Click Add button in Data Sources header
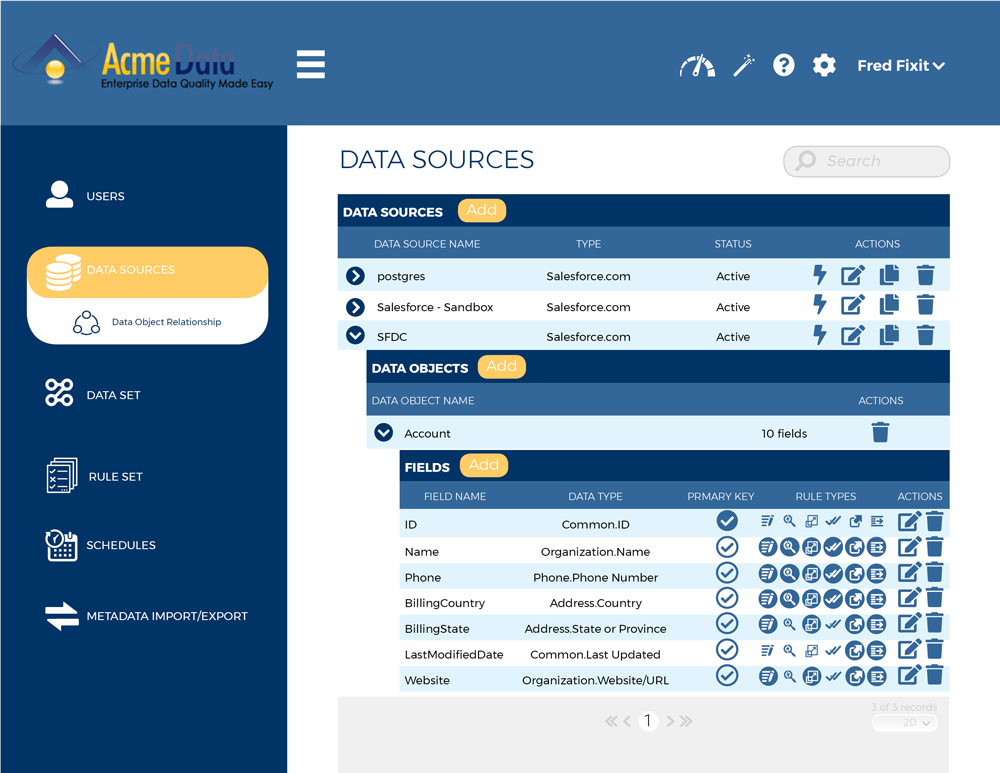The image size is (1000, 773). click(482, 210)
